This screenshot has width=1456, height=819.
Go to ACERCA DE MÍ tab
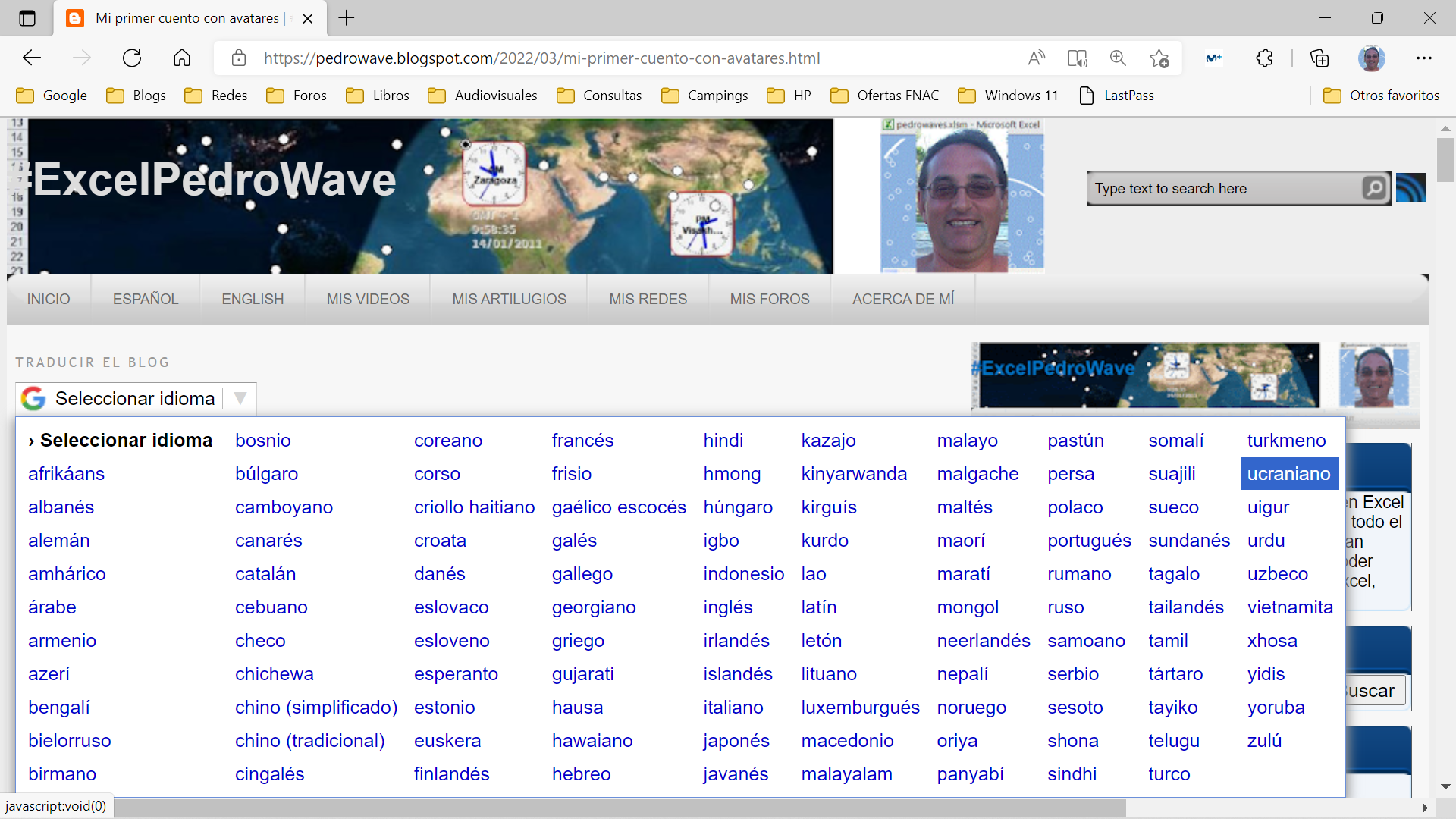tap(902, 299)
